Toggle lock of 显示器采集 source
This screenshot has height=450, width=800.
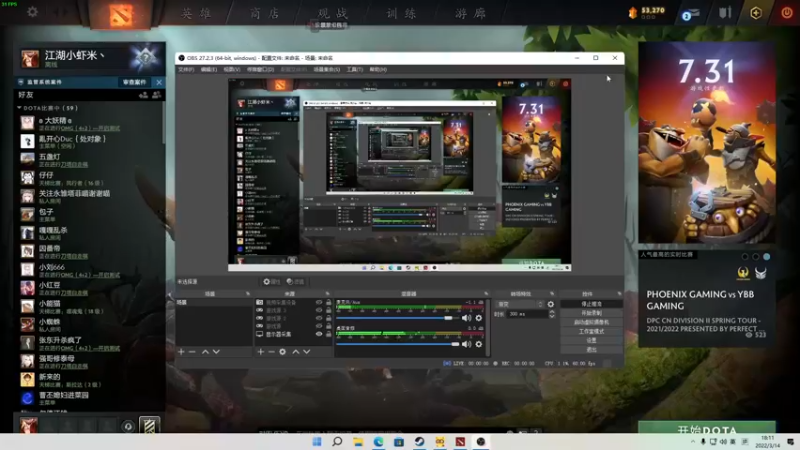pos(329,334)
